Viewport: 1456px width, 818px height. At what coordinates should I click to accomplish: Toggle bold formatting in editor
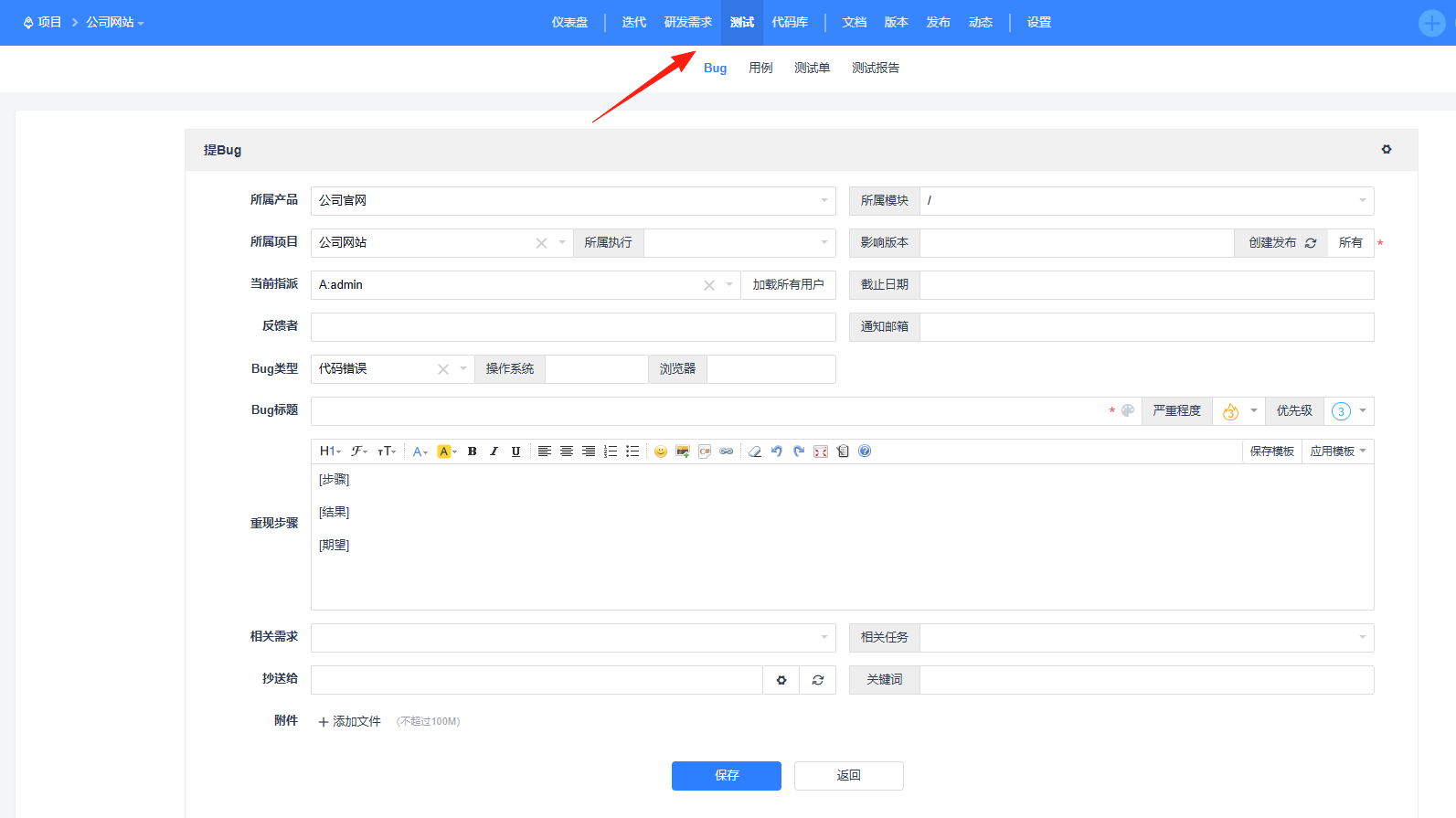[473, 451]
